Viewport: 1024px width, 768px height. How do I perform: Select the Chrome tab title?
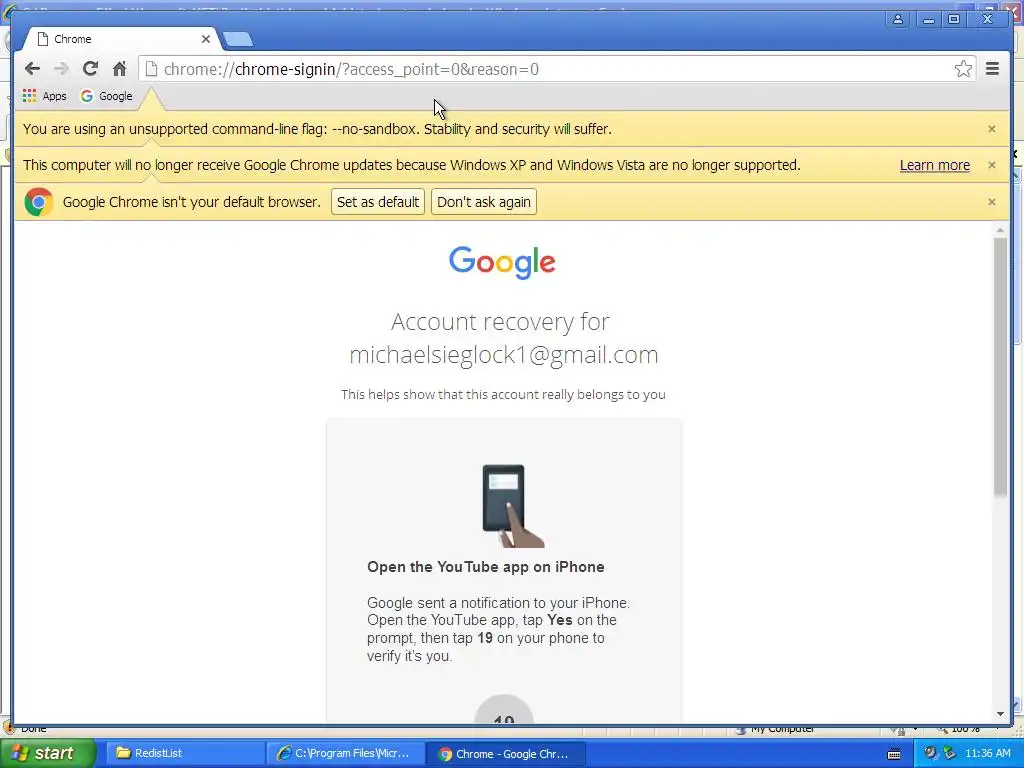pos(72,39)
